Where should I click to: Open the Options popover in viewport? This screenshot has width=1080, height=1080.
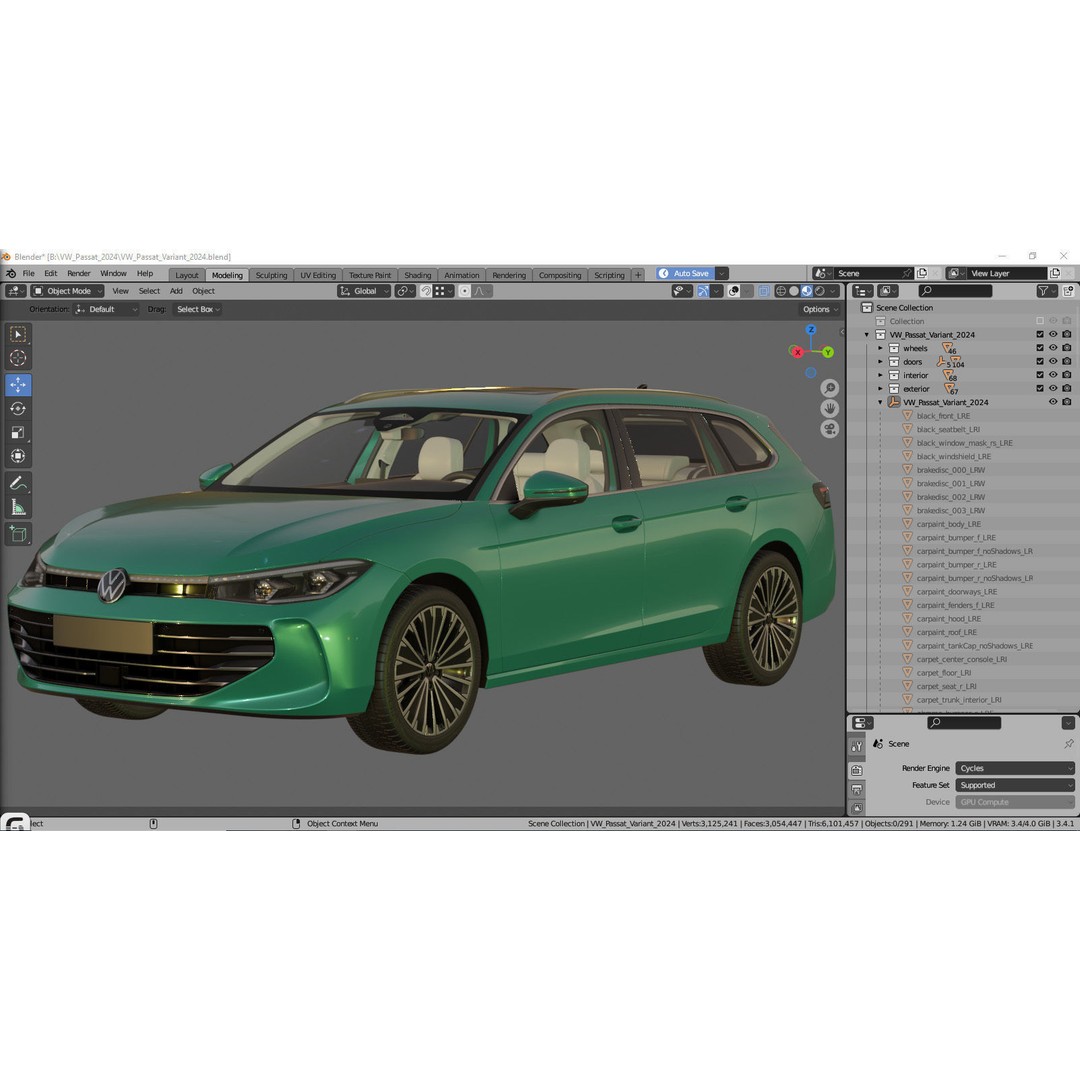click(x=820, y=309)
